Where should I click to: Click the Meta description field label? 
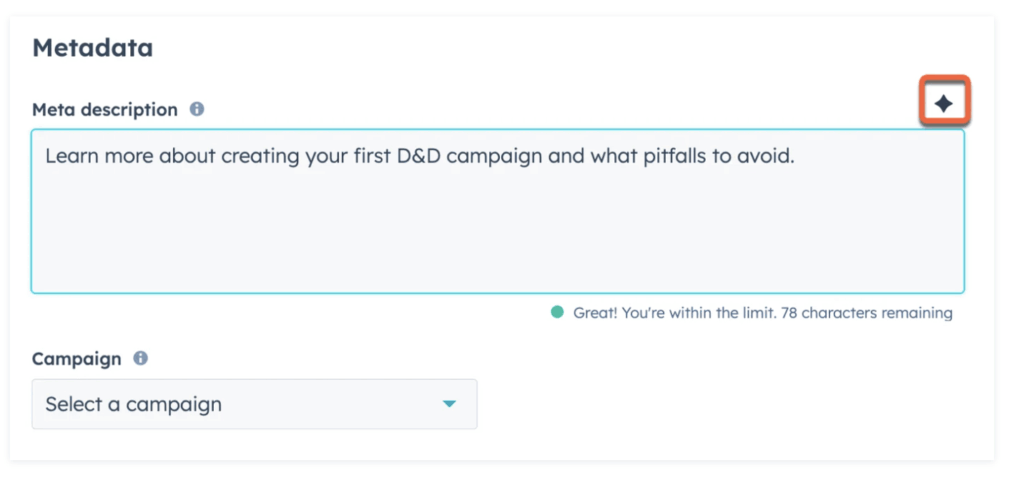(105, 110)
